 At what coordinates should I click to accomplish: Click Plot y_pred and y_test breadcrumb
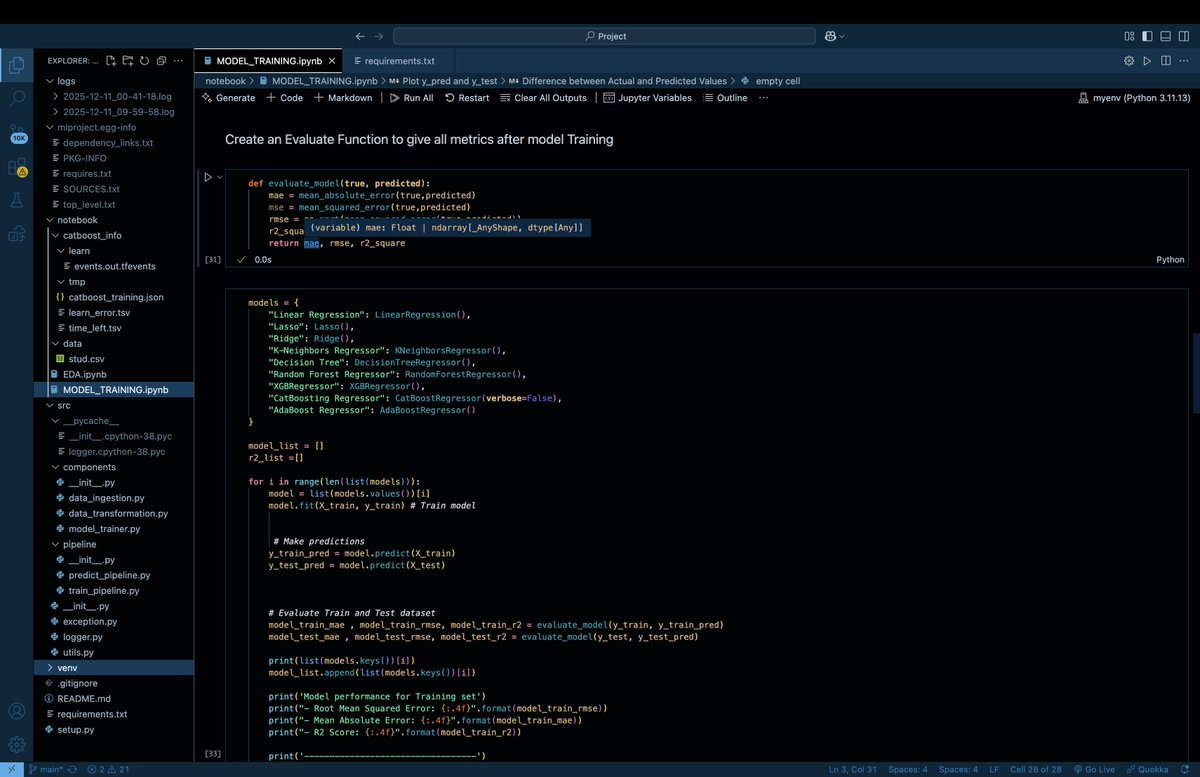pyautogui.click(x=443, y=80)
